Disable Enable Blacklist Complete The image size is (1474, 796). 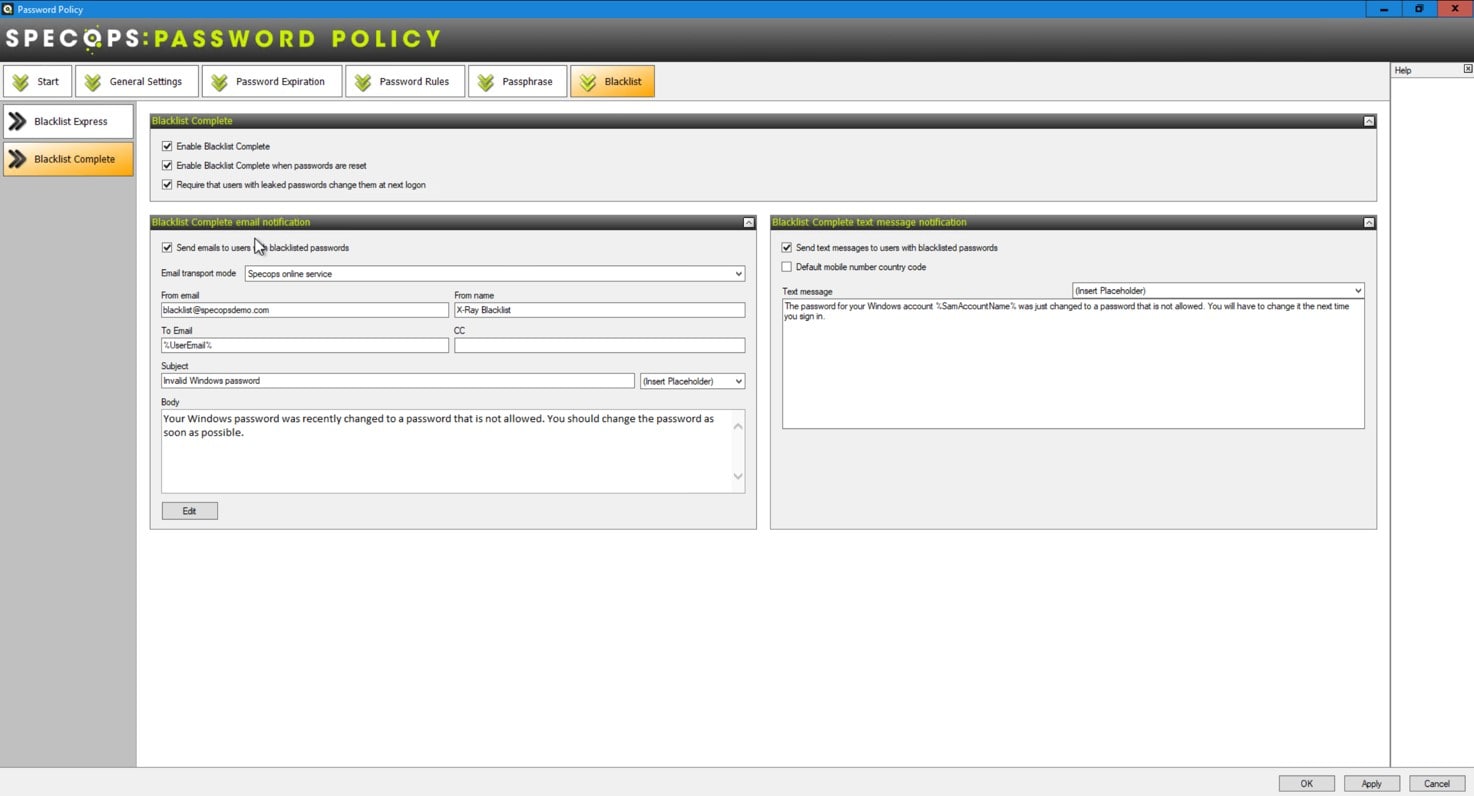pos(167,146)
